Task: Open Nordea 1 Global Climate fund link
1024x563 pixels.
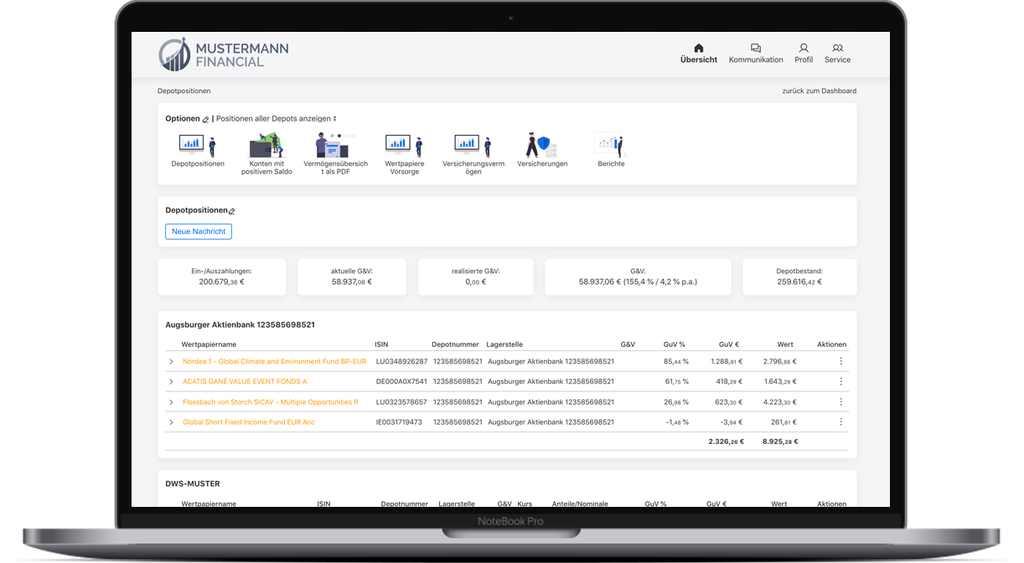Action: (x=274, y=361)
